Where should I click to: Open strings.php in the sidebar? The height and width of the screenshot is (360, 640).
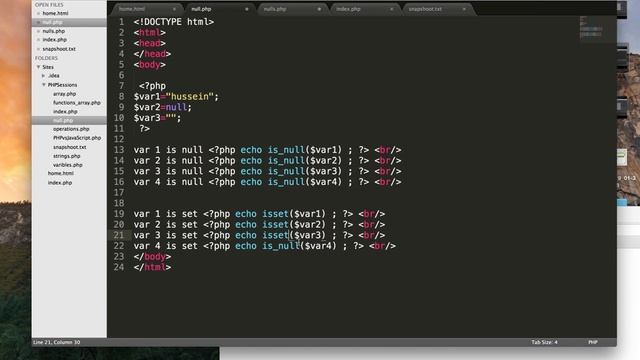tap(67, 156)
